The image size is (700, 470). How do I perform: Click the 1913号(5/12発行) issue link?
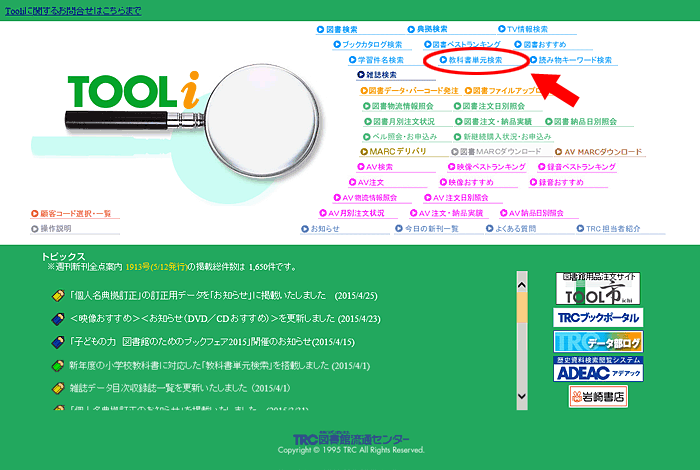tap(156, 267)
